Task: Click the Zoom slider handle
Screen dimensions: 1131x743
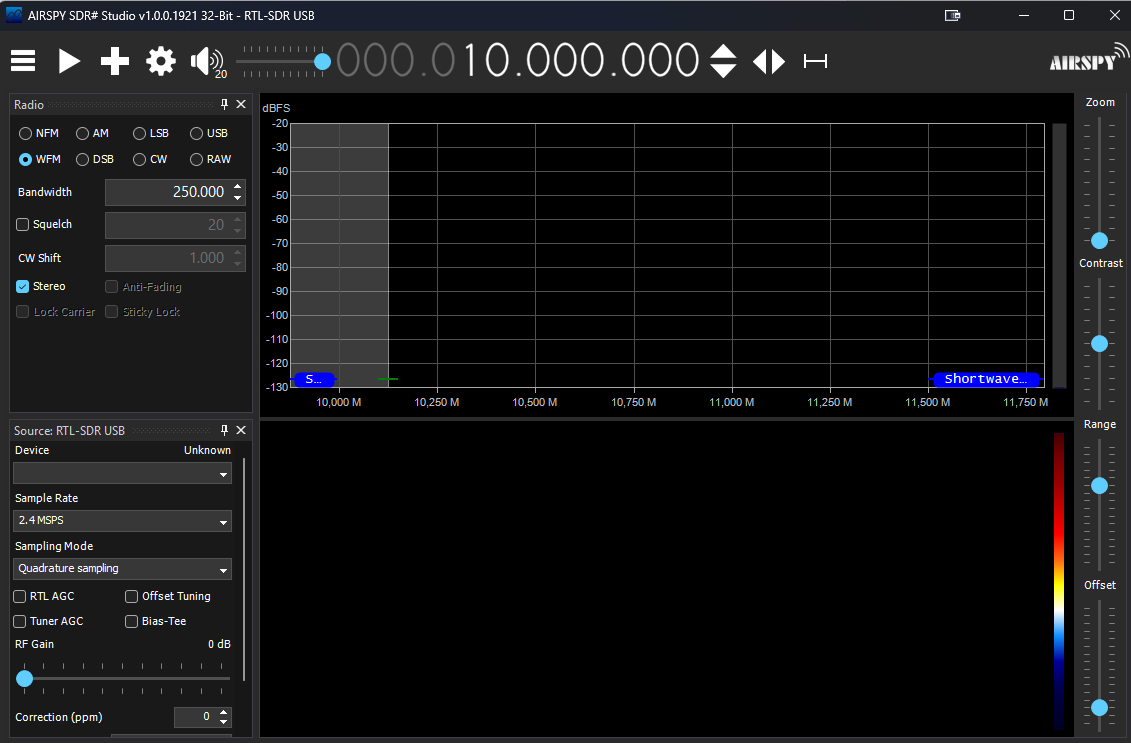Action: coord(1100,240)
